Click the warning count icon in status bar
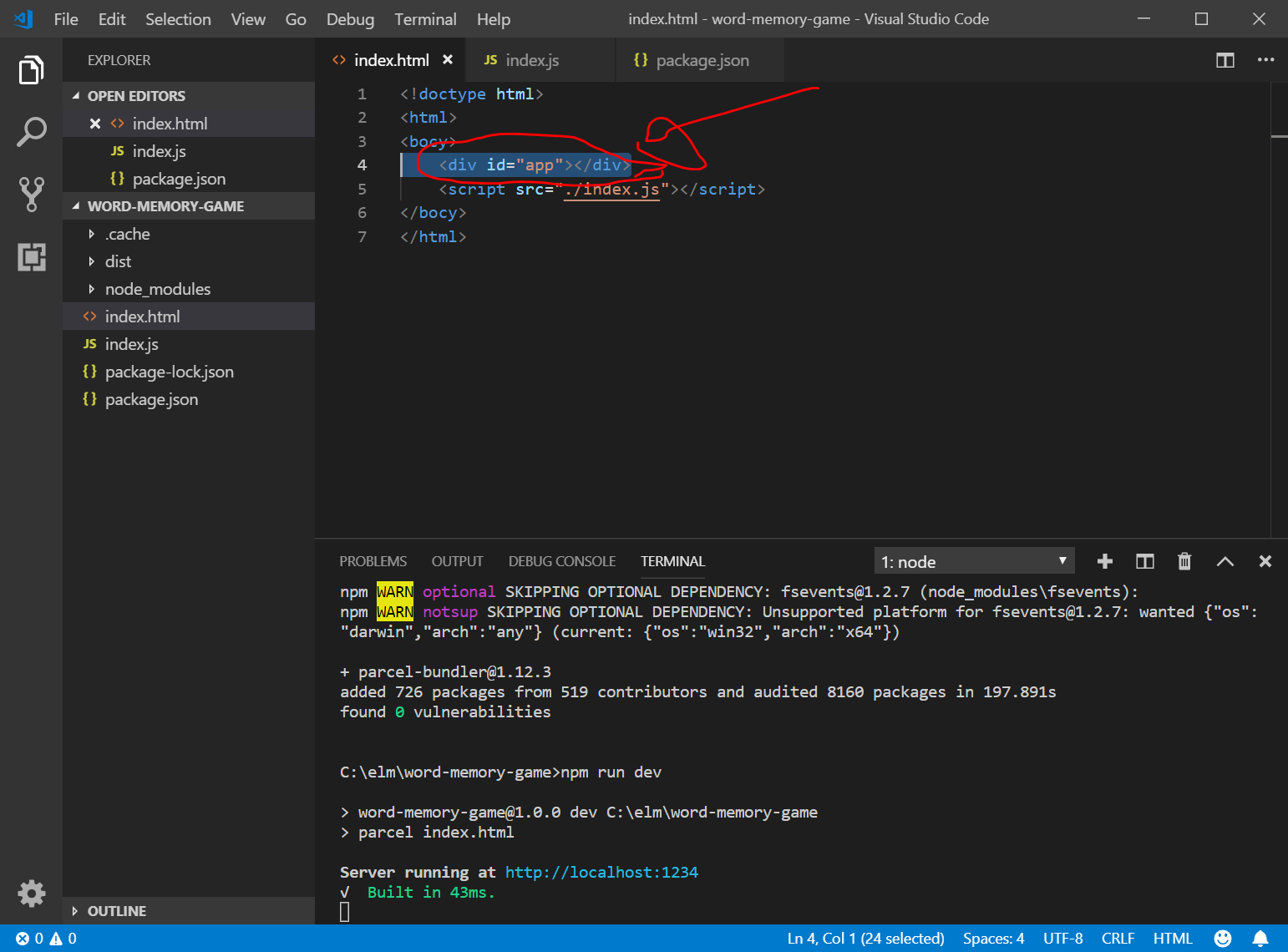Viewport: 1288px width, 952px height. point(56,939)
